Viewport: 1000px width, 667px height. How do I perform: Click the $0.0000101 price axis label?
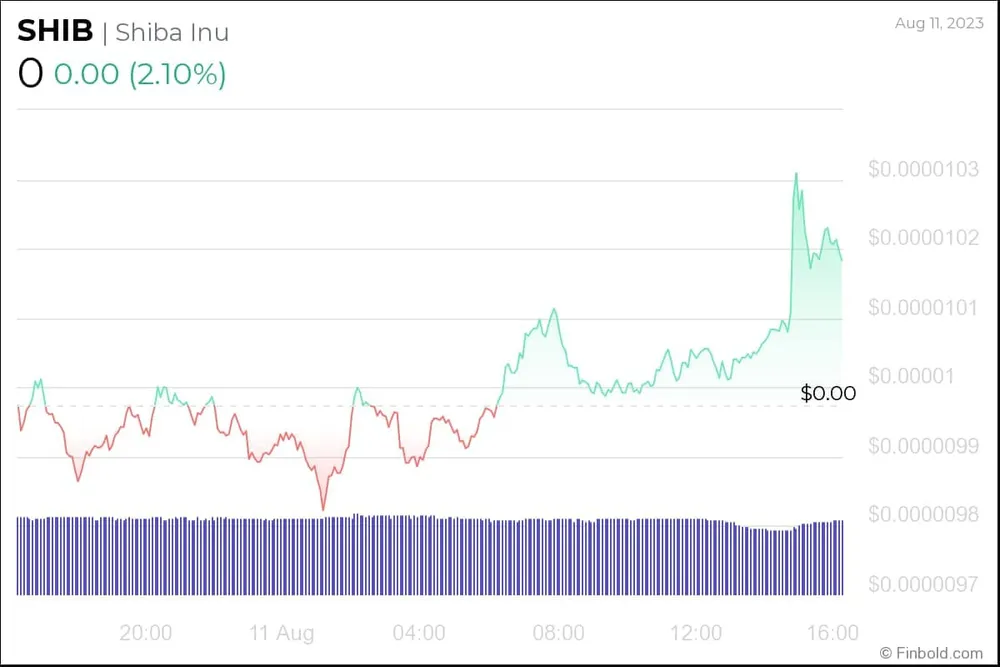pyautogui.click(x=923, y=307)
